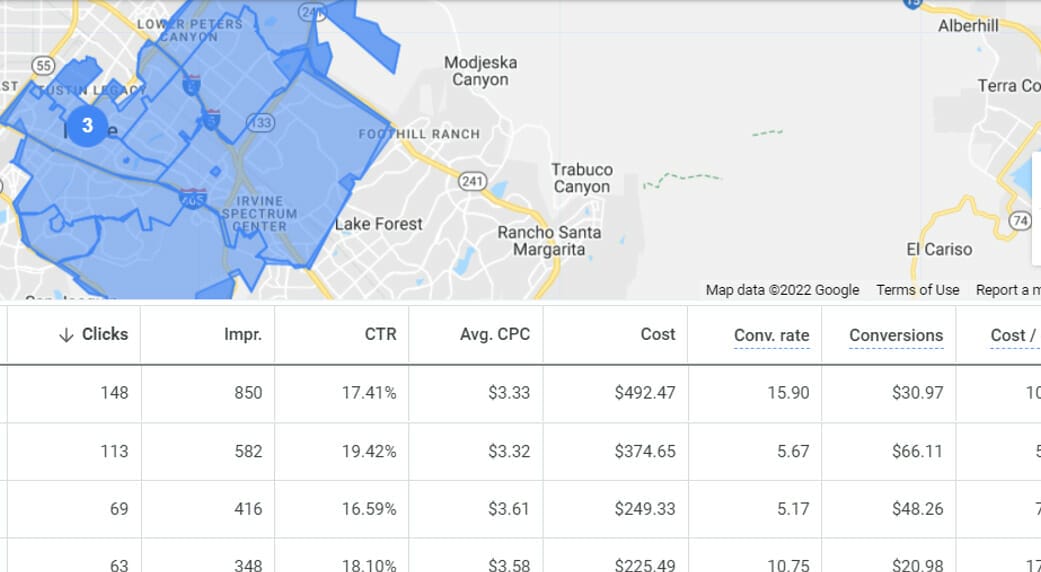
Task: Click the Interstate 15 shield near Alberhill
Action: [911, 4]
